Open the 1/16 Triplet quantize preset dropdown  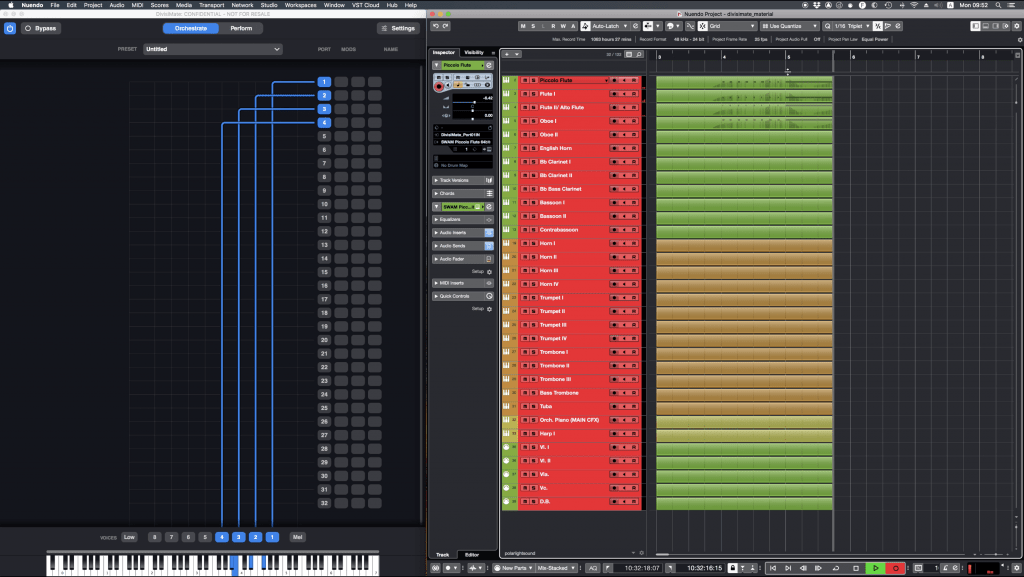pos(852,26)
